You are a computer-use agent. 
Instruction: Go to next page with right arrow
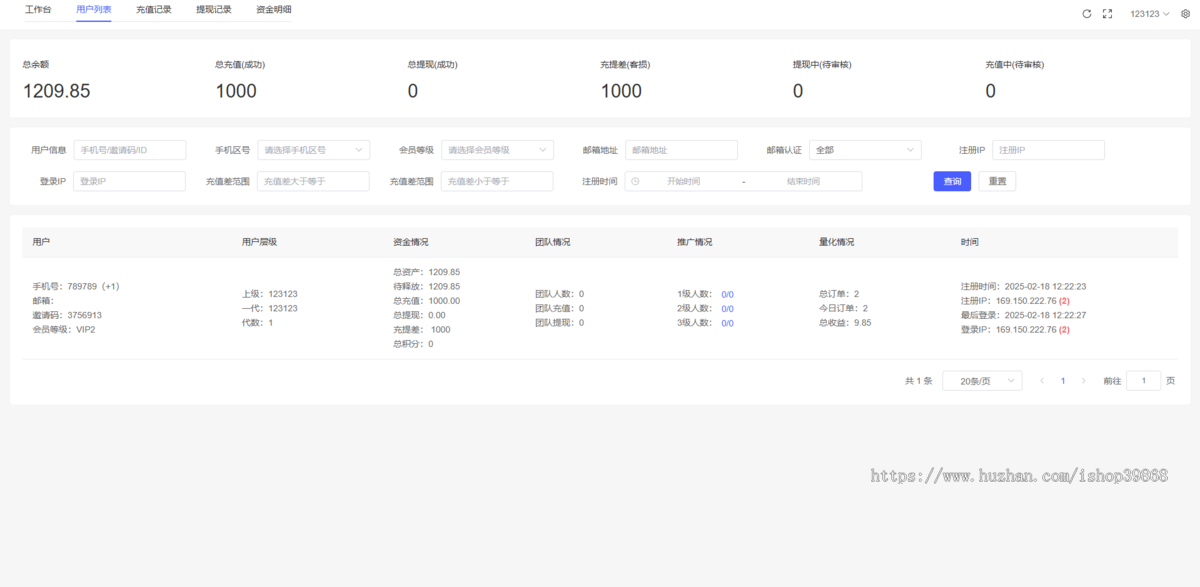coord(1084,380)
